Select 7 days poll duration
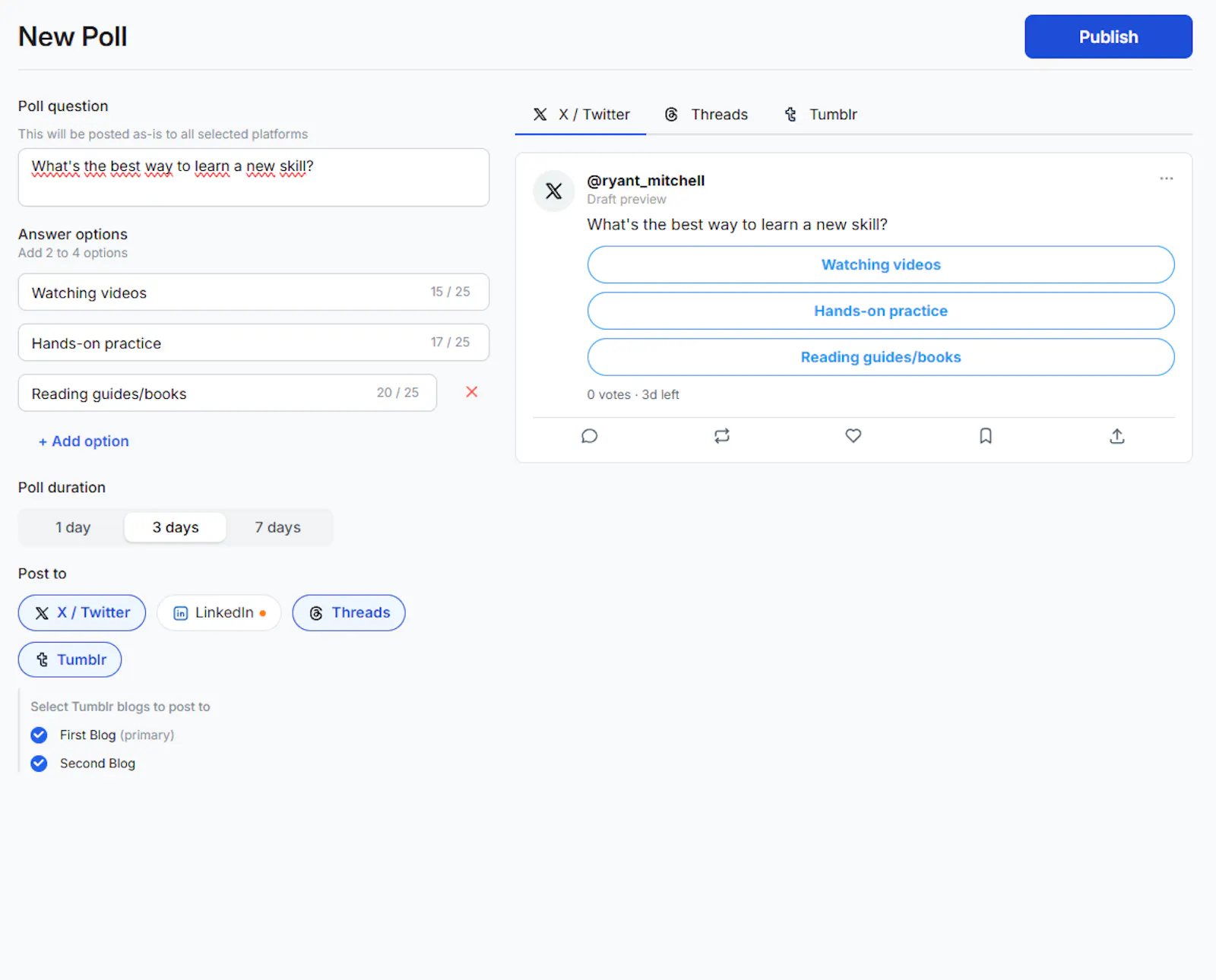 278,527
